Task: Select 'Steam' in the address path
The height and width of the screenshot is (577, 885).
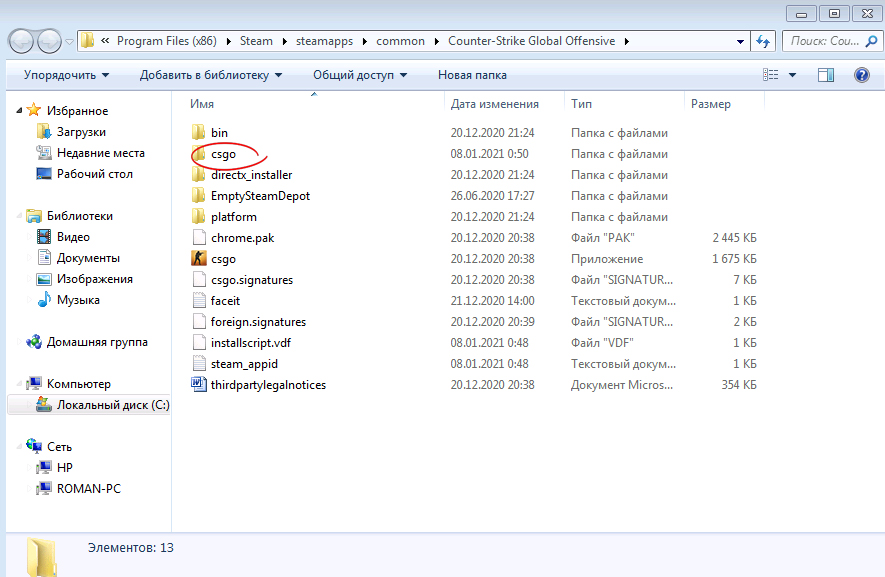Action: coord(256,41)
